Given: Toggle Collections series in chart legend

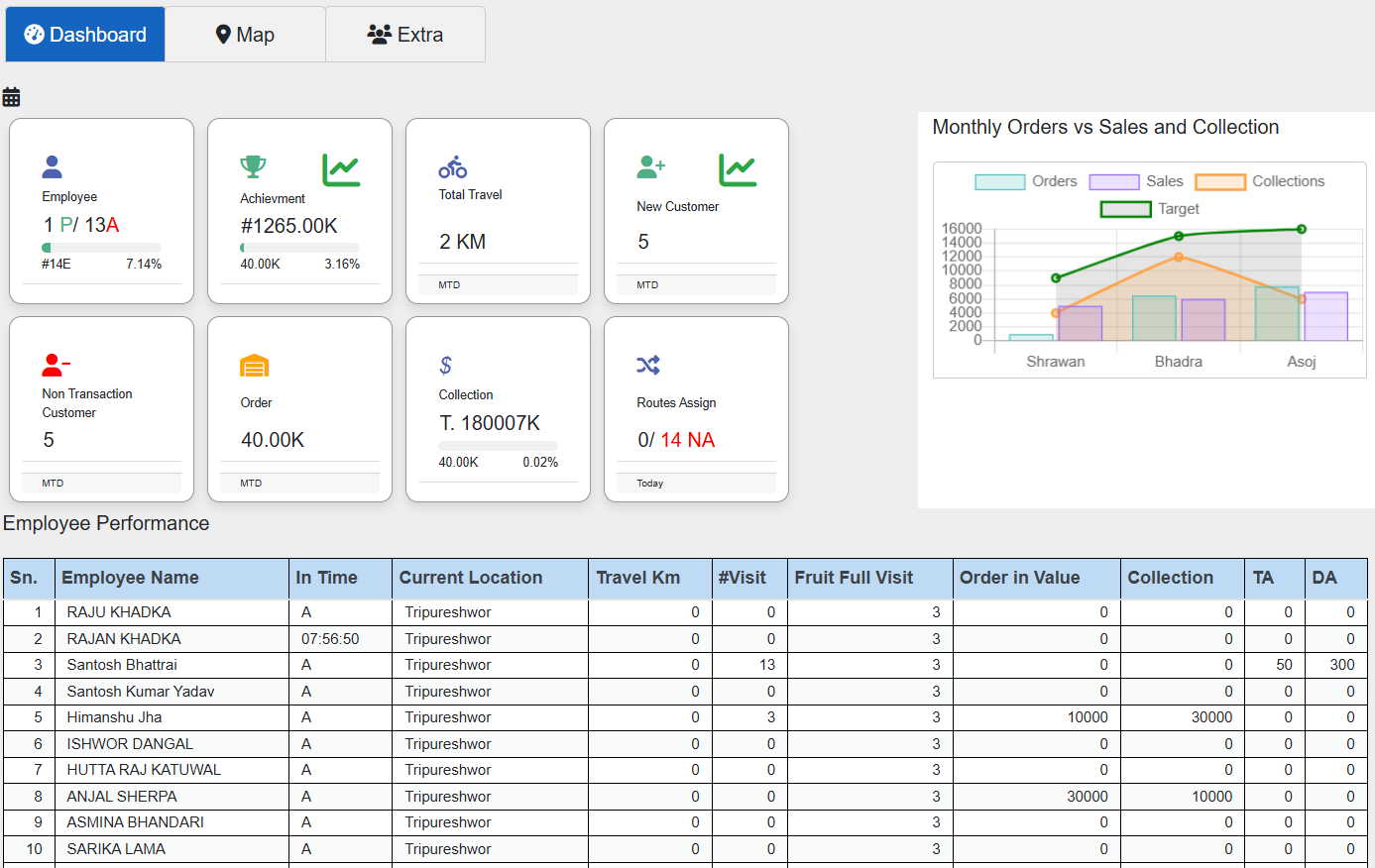Looking at the screenshot, I should click(1260, 181).
